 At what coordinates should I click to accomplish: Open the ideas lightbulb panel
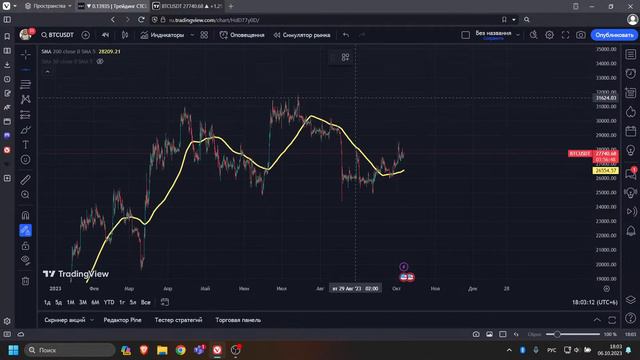point(631,150)
